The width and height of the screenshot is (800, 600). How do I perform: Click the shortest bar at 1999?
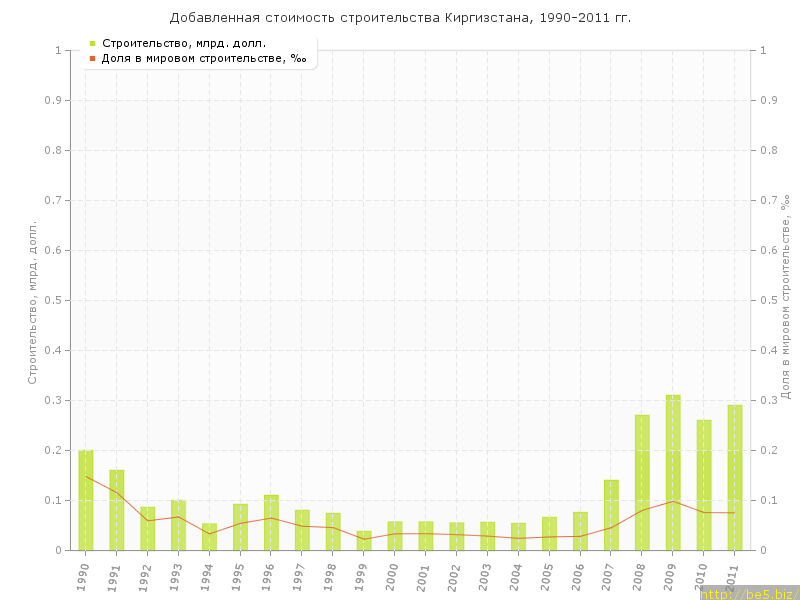[x=364, y=541]
